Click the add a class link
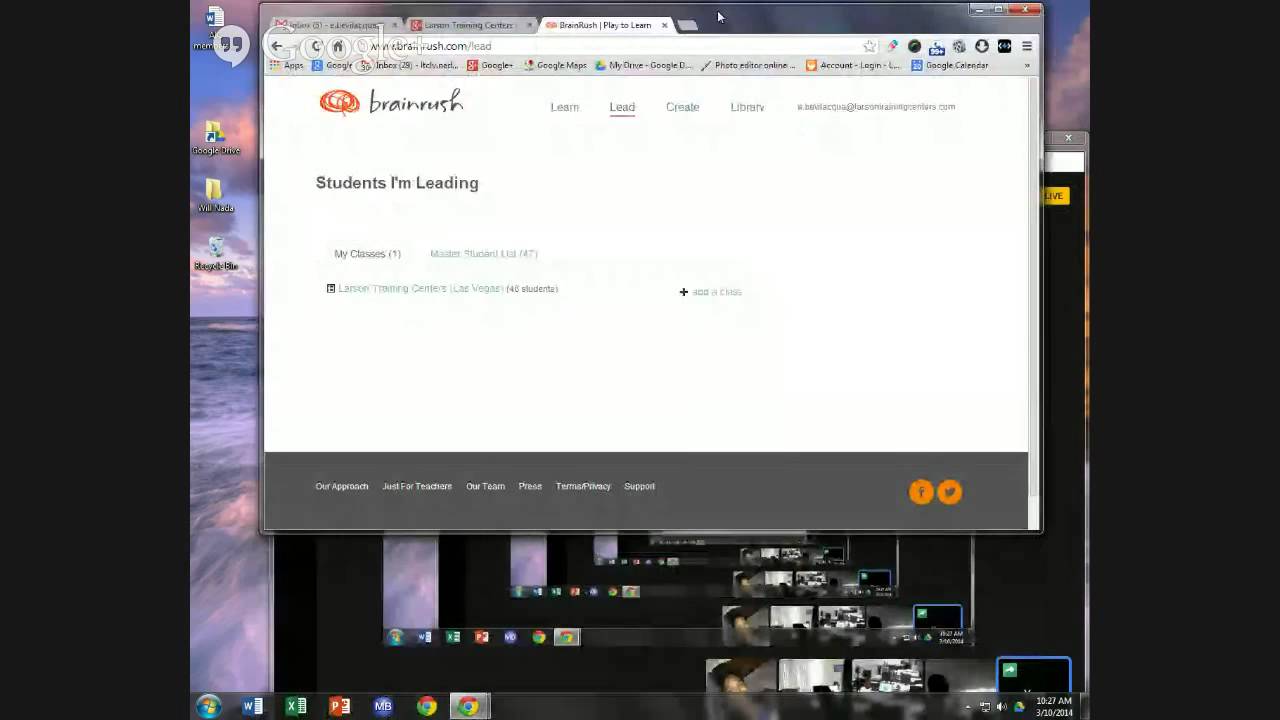 717,292
